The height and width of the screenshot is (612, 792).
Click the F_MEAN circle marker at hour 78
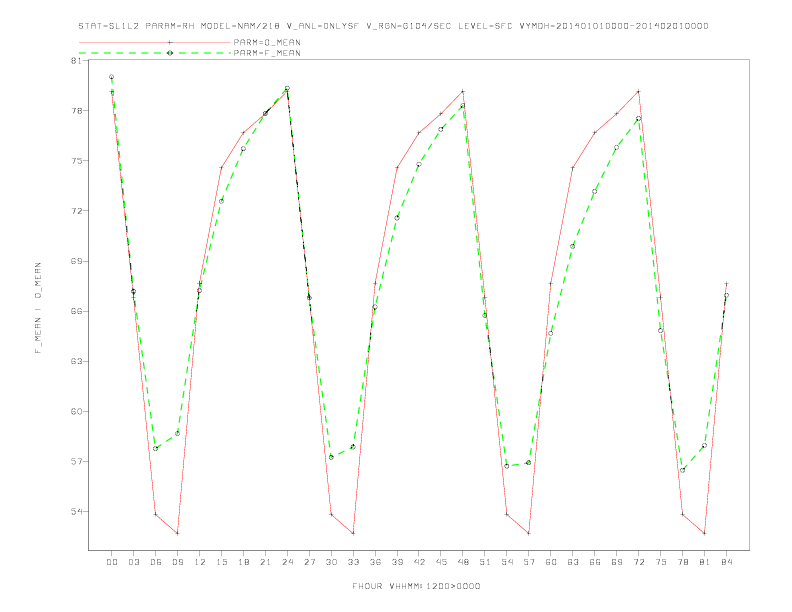(x=682, y=470)
